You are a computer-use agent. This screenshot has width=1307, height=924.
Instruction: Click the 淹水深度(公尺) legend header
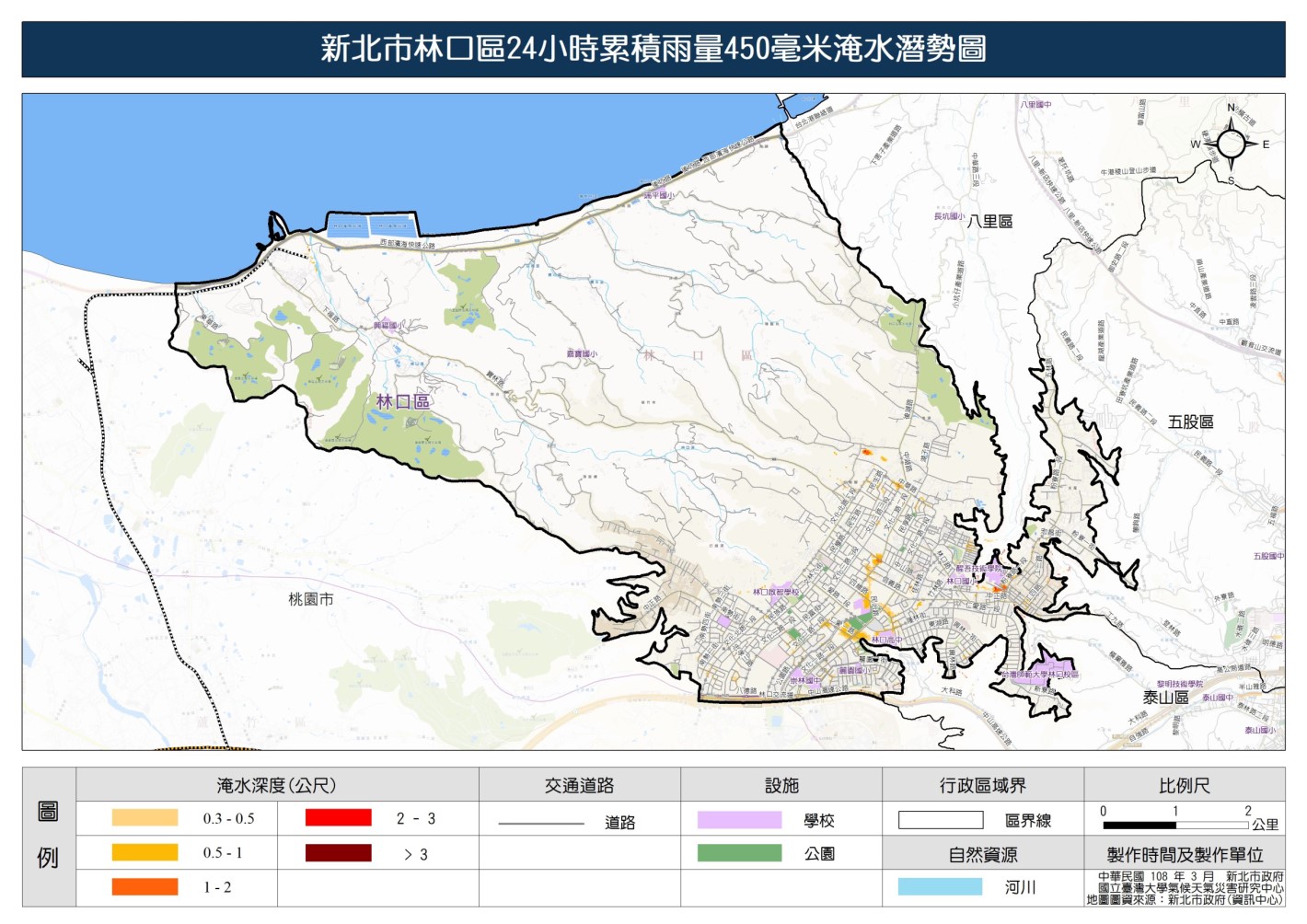277,785
